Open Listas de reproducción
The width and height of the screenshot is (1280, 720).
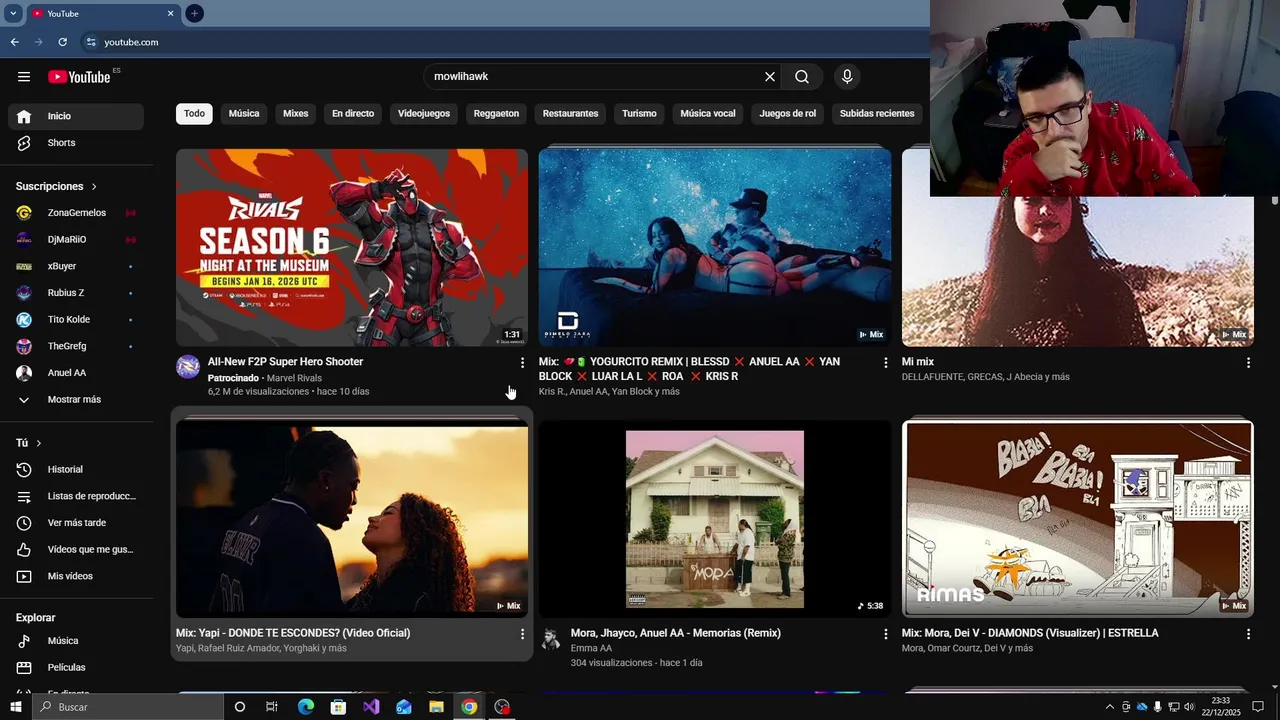76,496
